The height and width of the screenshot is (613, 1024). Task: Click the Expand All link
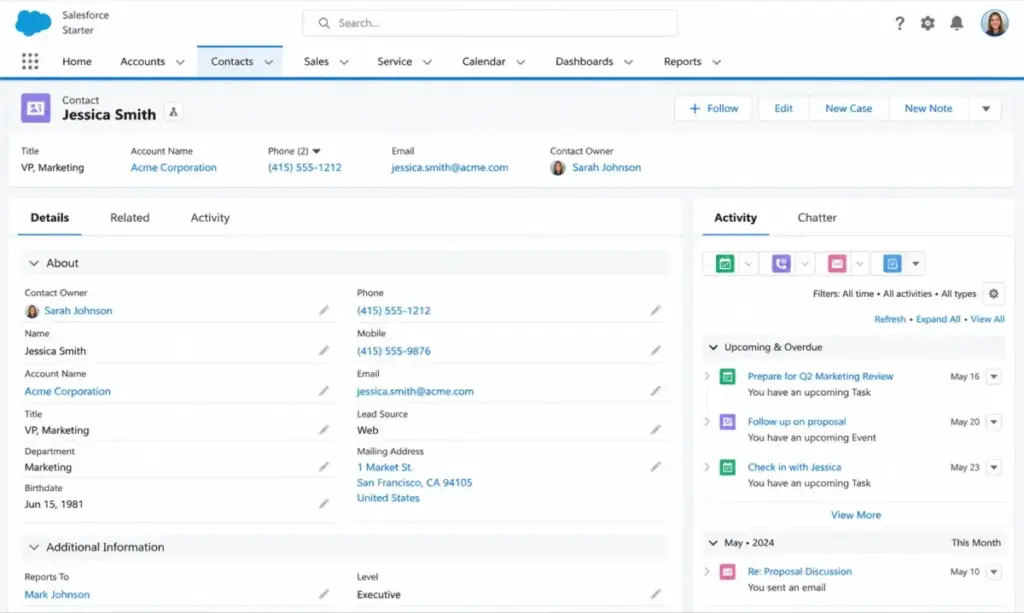pos(938,319)
